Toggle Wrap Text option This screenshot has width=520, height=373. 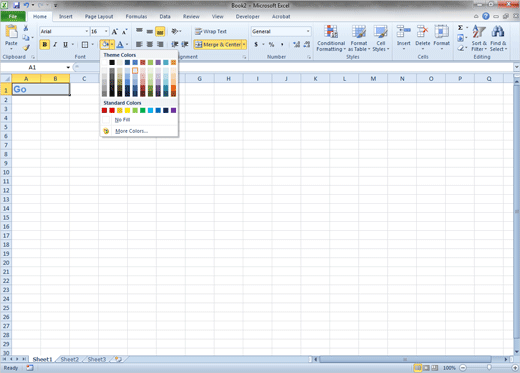tap(211, 31)
